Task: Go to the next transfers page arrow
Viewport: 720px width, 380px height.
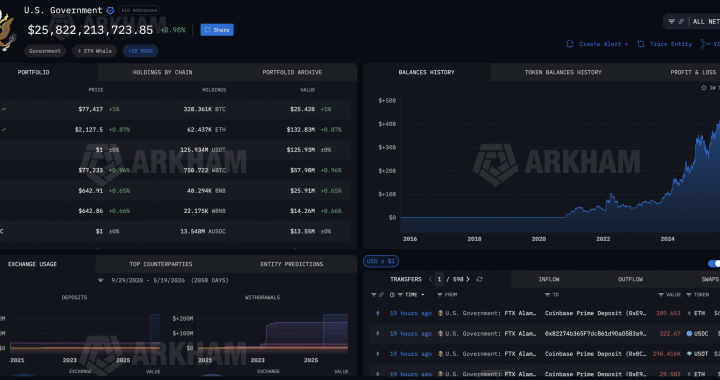Action: (x=468, y=279)
